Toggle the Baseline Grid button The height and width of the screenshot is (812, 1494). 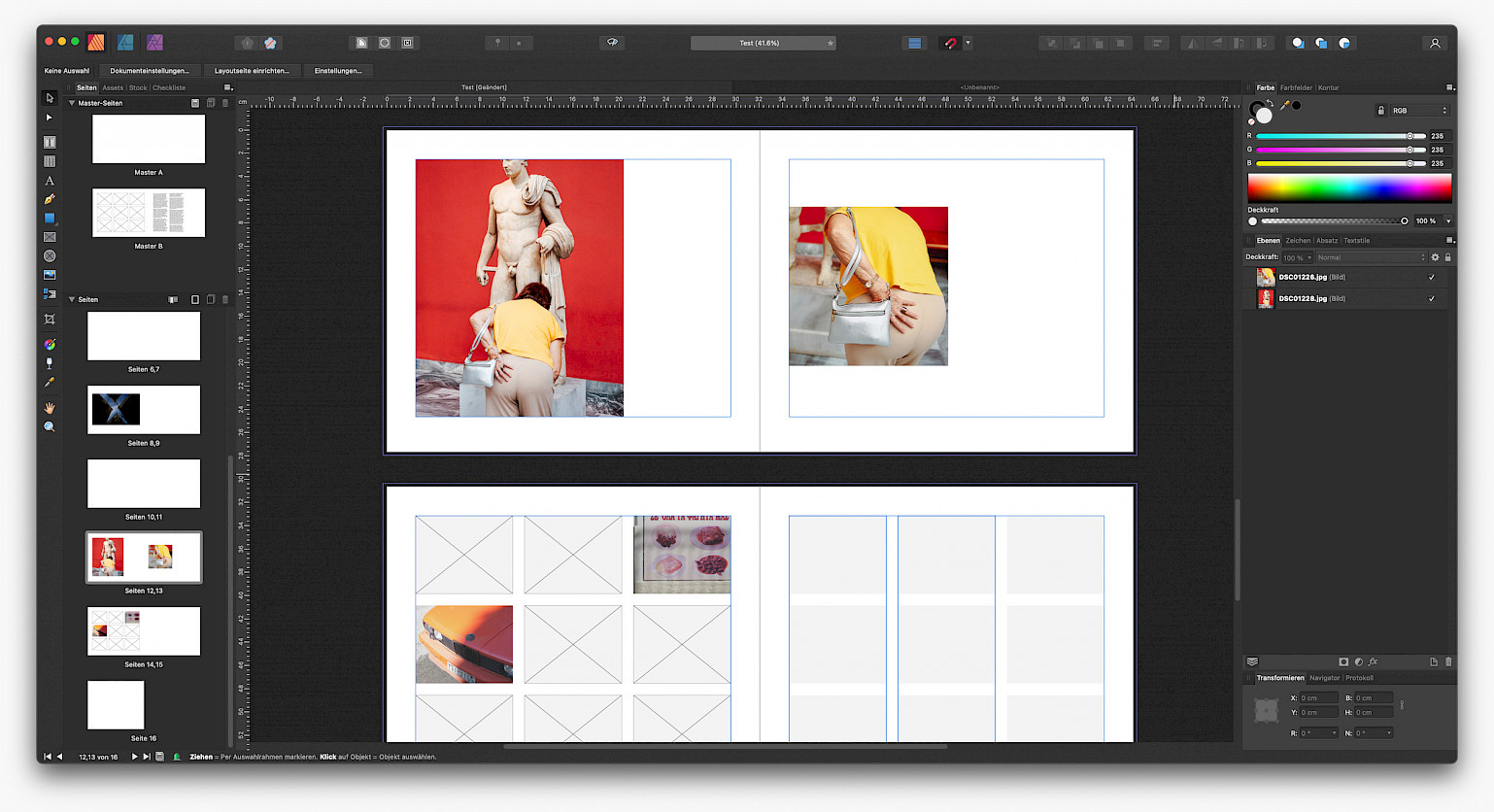pyautogui.click(x=914, y=43)
